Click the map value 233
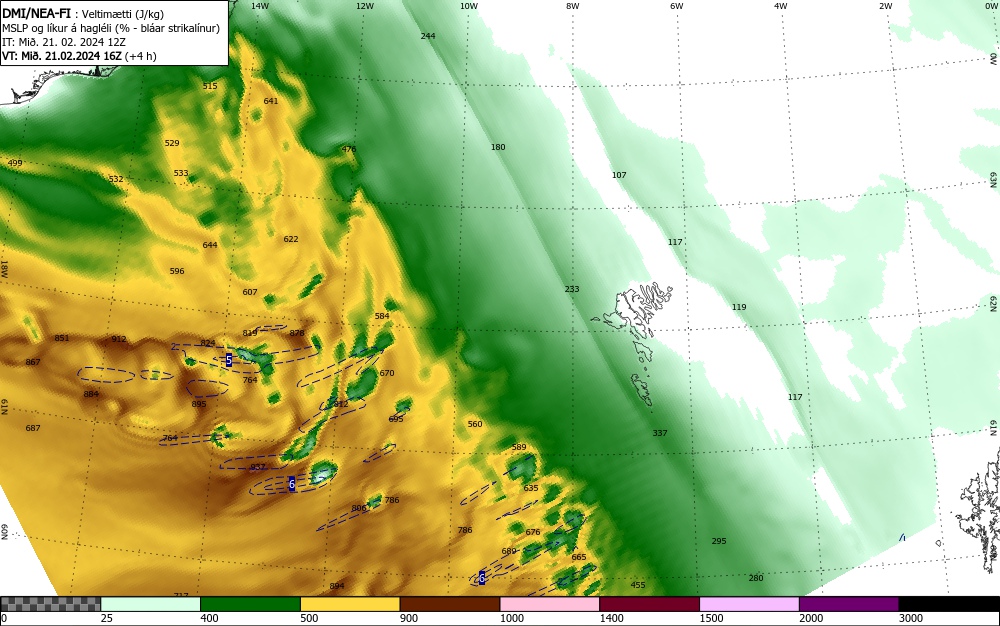1000x626 pixels. [572, 289]
